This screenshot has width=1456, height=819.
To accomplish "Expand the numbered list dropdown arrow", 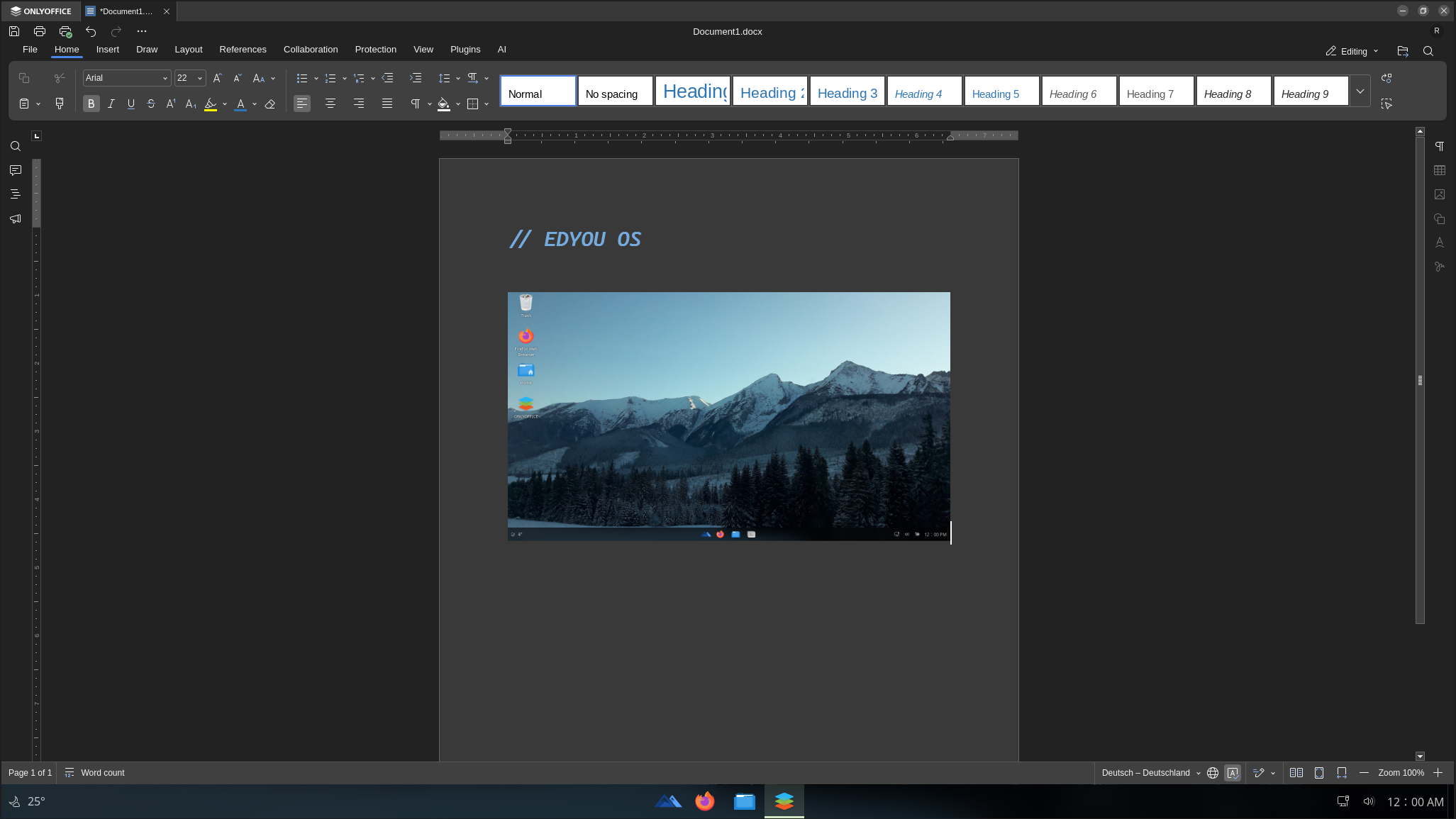I will [345, 78].
